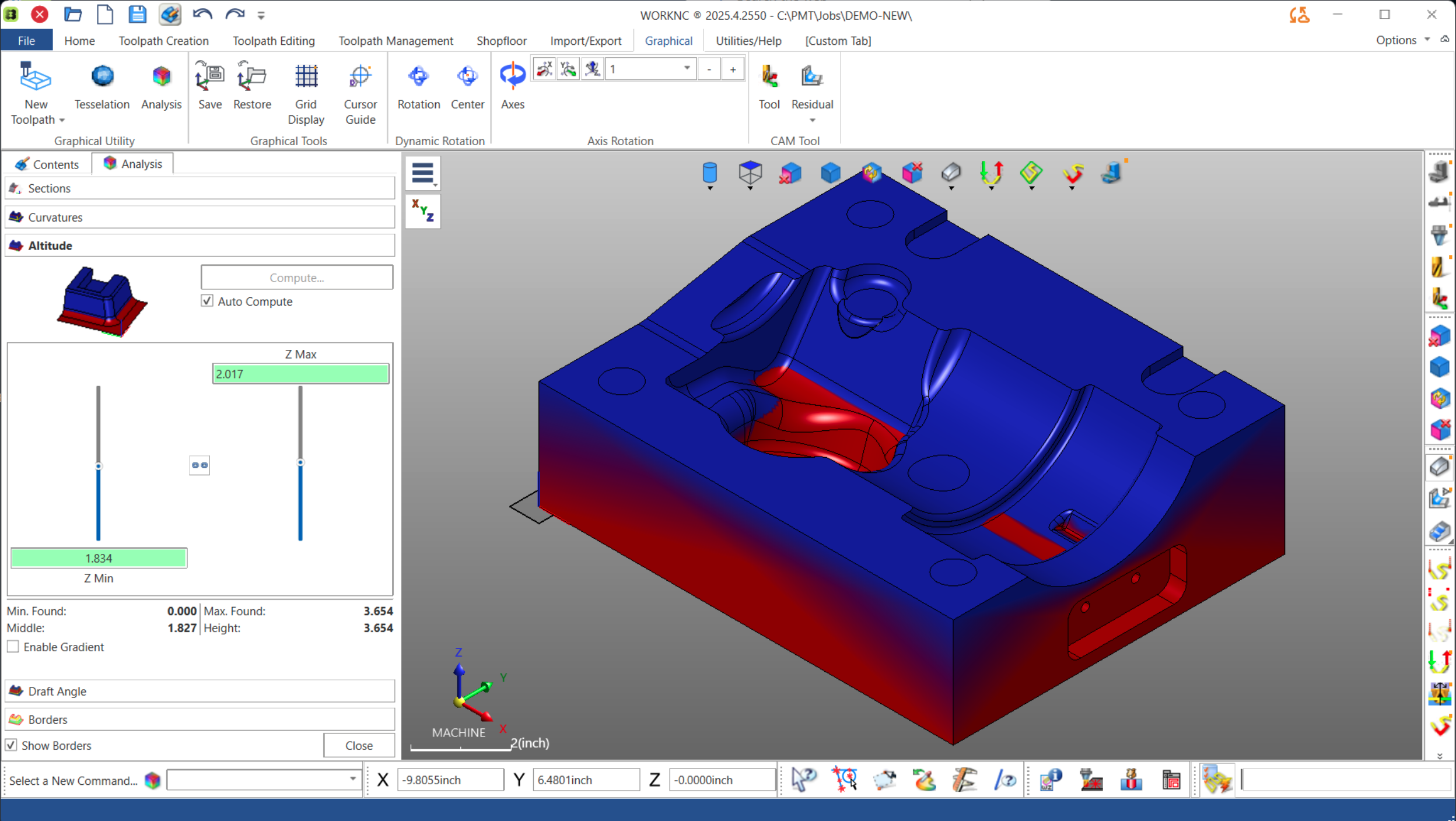Image resolution: width=1456 pixels, height=821 pixels.
Task: Click the Analysis ribbon icon
Action: (162, 76)
